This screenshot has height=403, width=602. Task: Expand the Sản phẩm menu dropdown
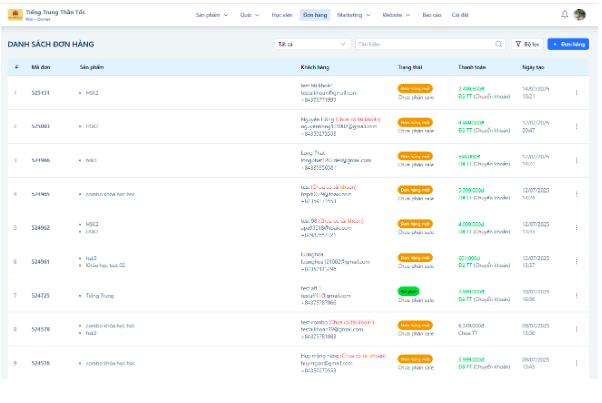click(x=211, y=15)
